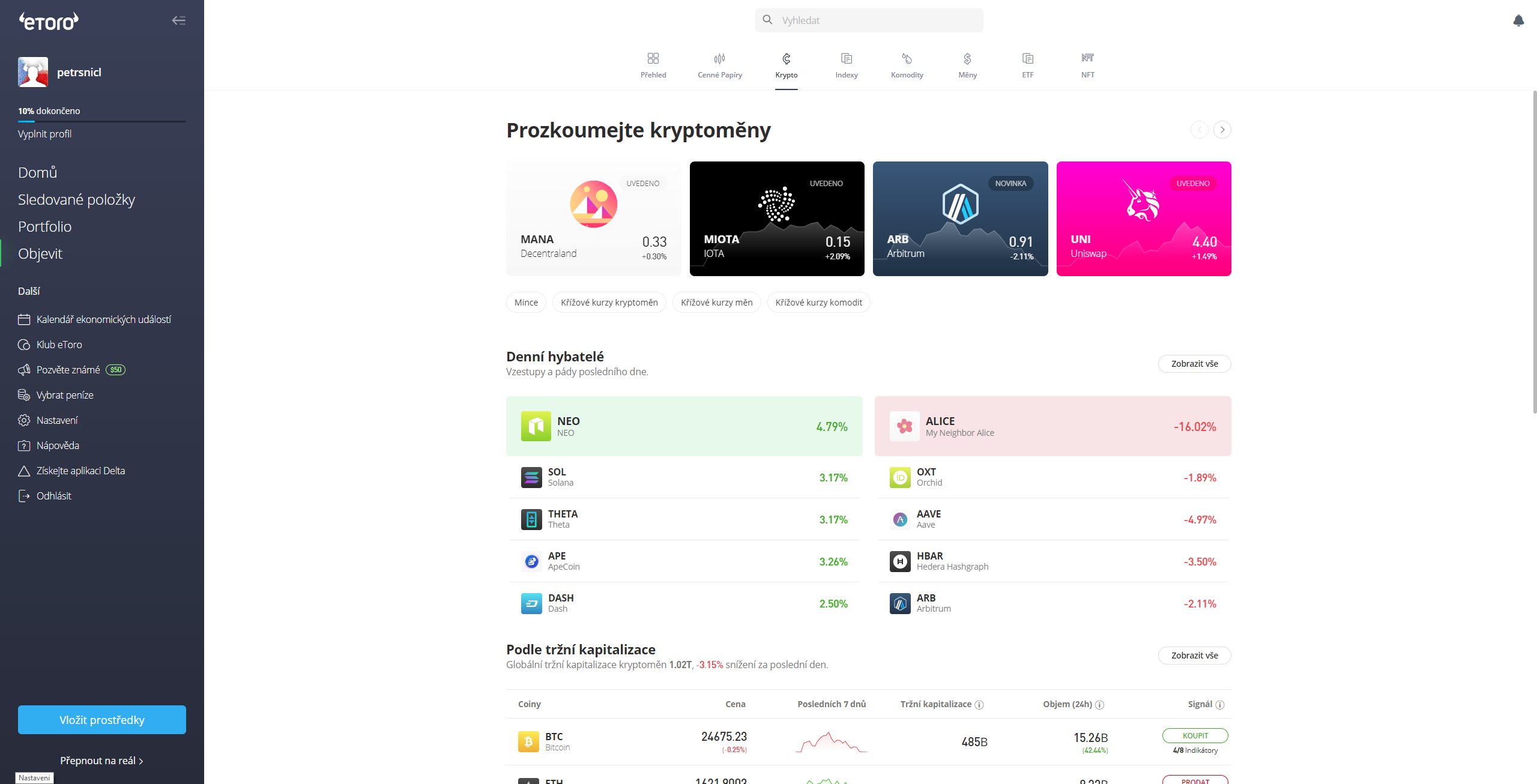The image size is (1537, 784).
Task: Show all market cap coins with Zobrazit vše
Action: [x=1195, y=656]
